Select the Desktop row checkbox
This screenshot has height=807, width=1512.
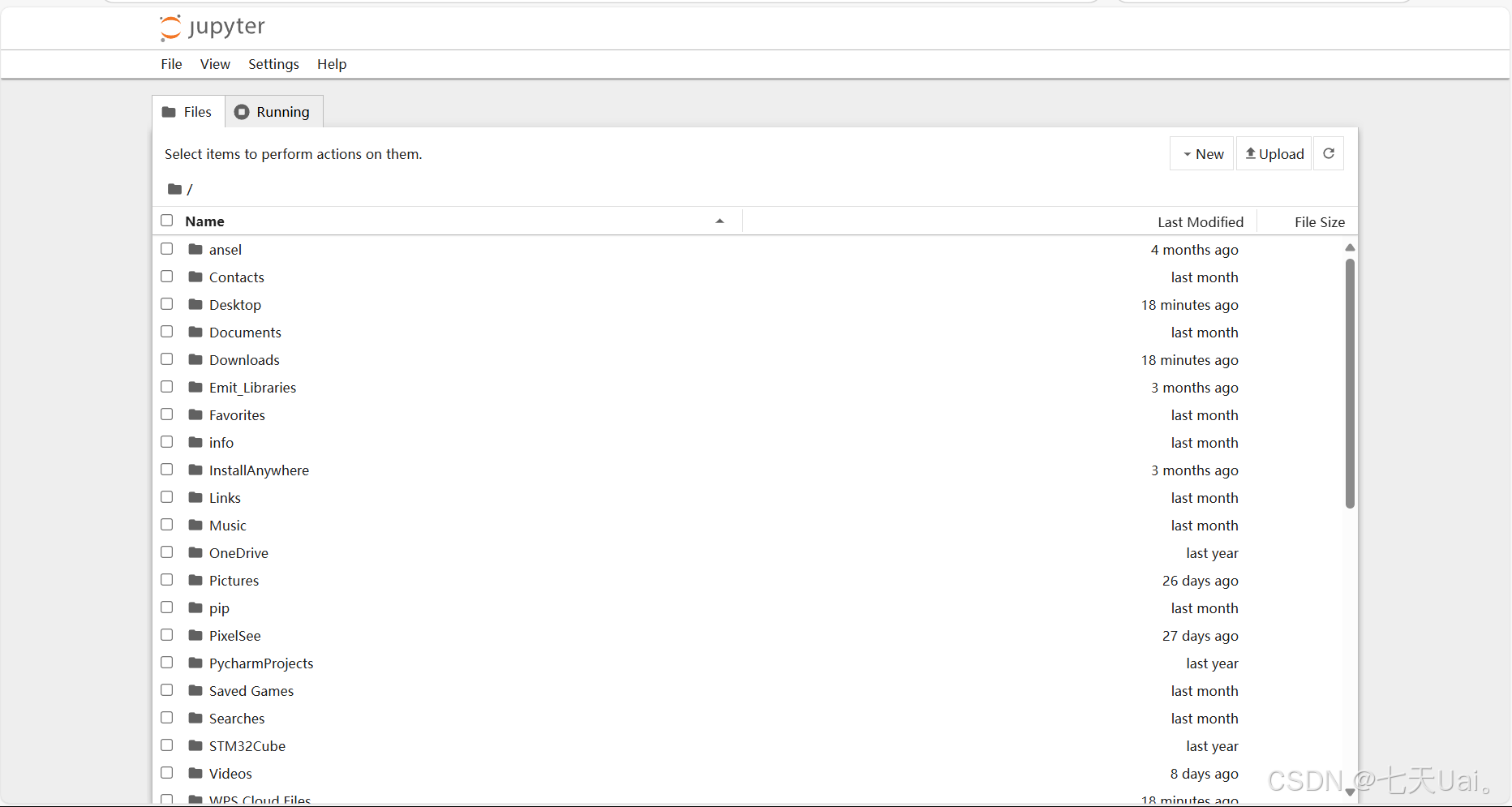pyautogui.click(x=167, y=304)
